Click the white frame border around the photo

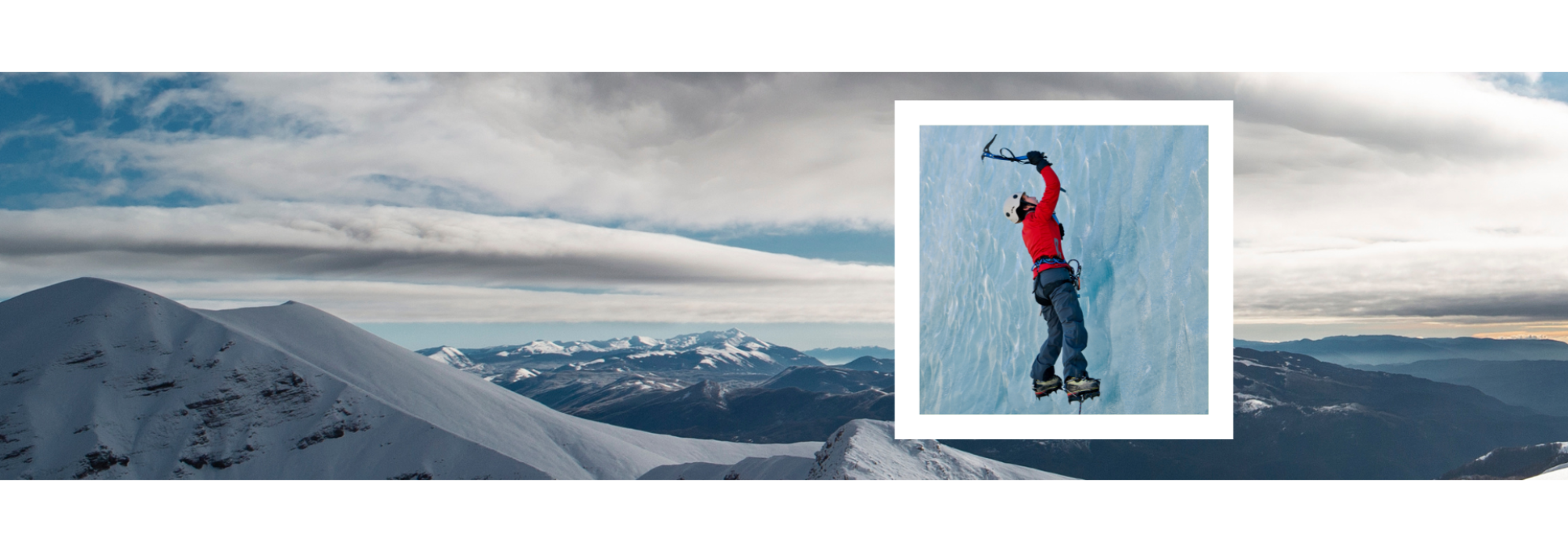(1063, 112)
